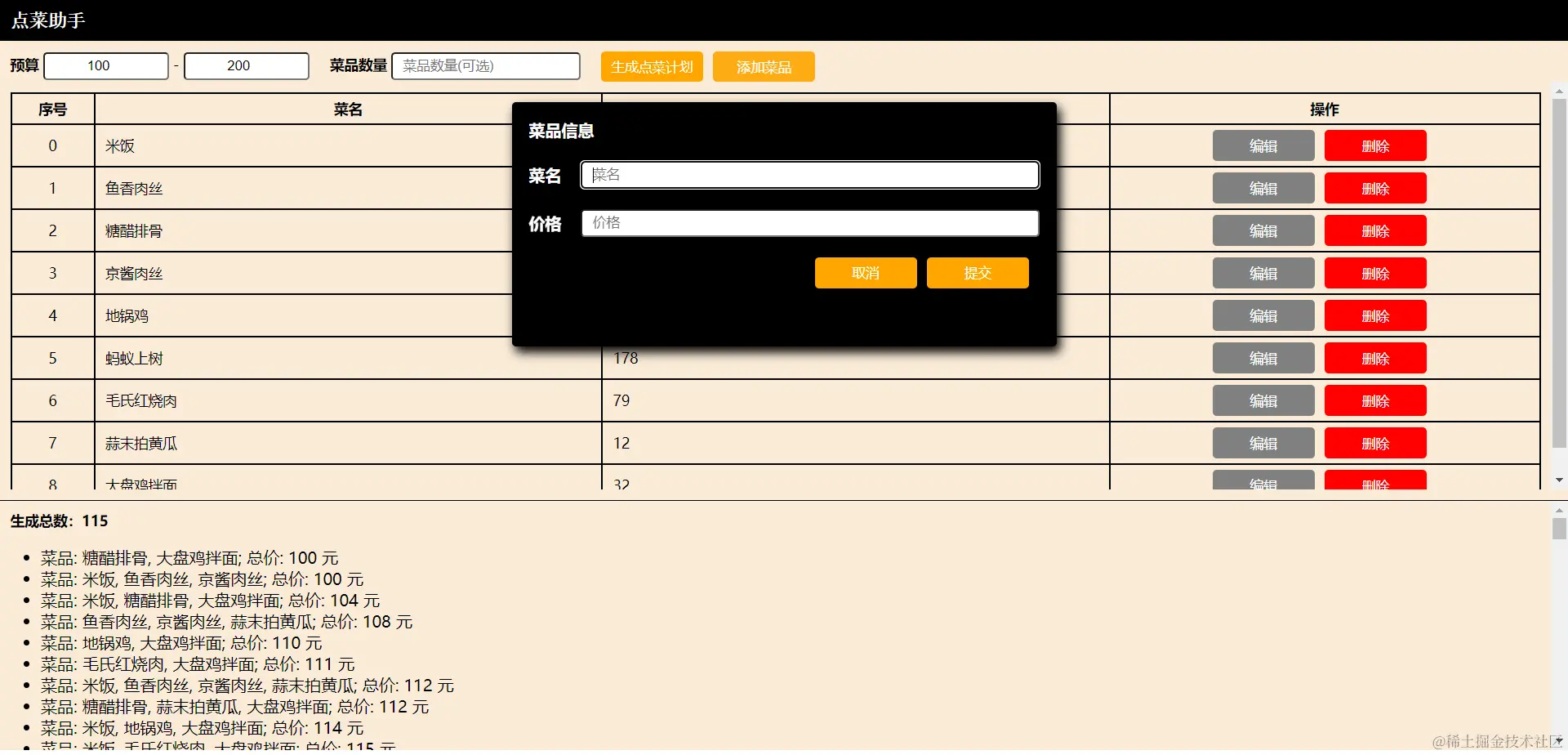Cancel the dialog with 取消
The height and width of the screenshot is (755, 1568).
tap(866, 273)
